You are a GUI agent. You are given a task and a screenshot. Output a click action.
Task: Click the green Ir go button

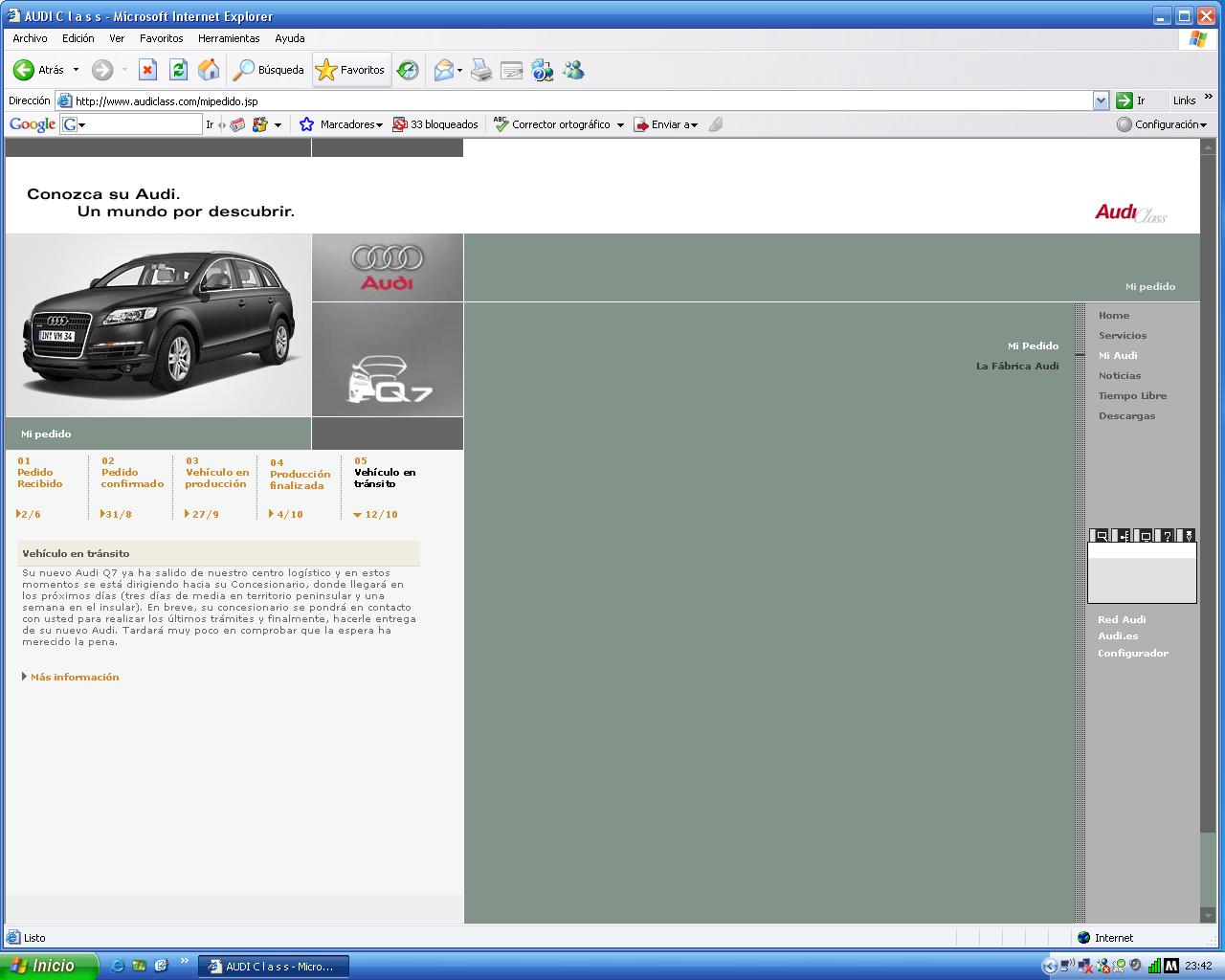pos(1131,100)
